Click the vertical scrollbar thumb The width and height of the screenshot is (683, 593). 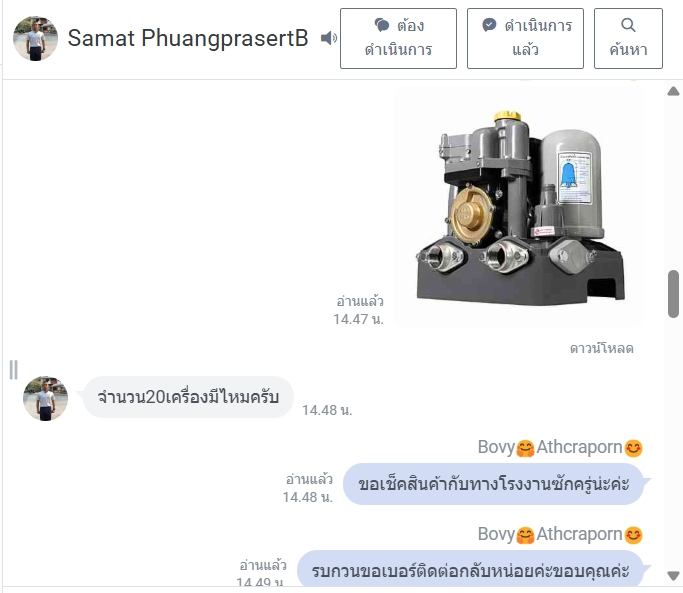click(x=673, y=294)
